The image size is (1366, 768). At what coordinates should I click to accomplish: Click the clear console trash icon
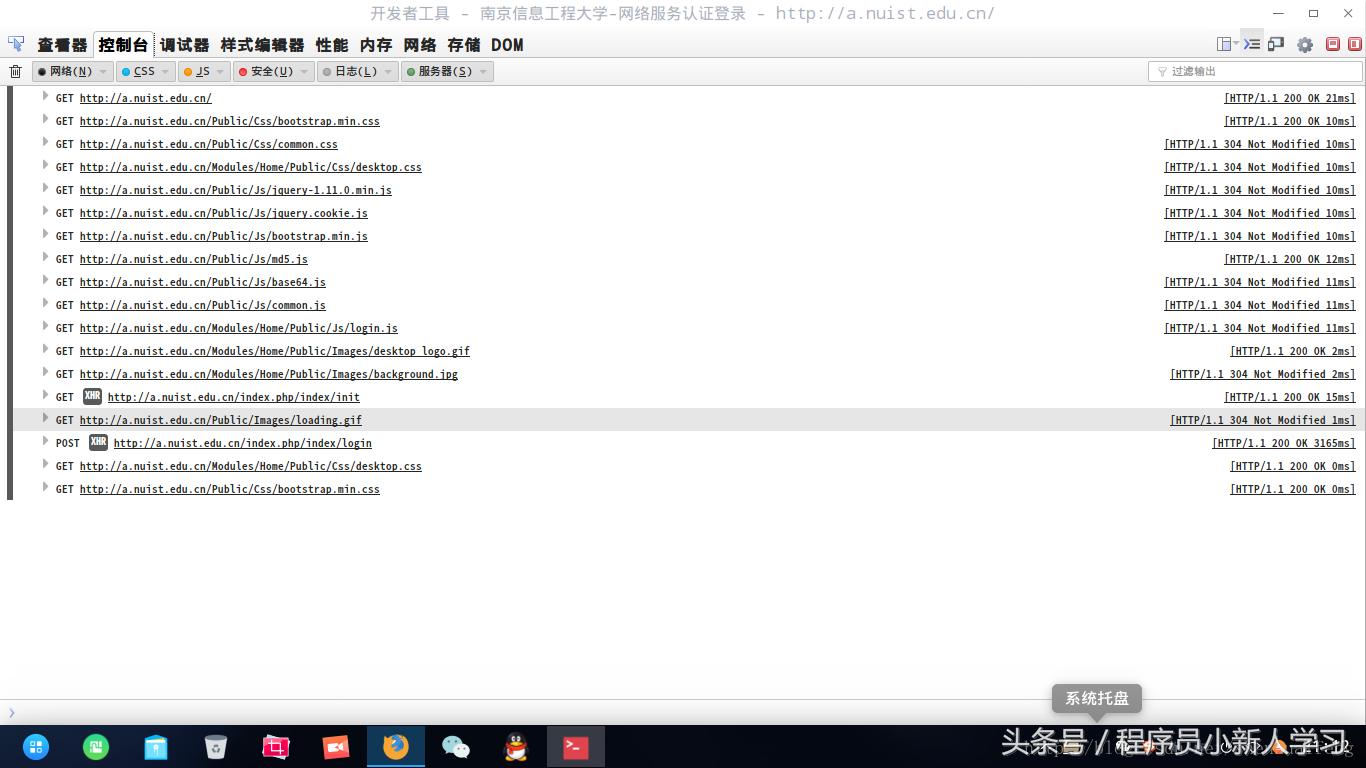pyautogui.click(x=15, y=71)
